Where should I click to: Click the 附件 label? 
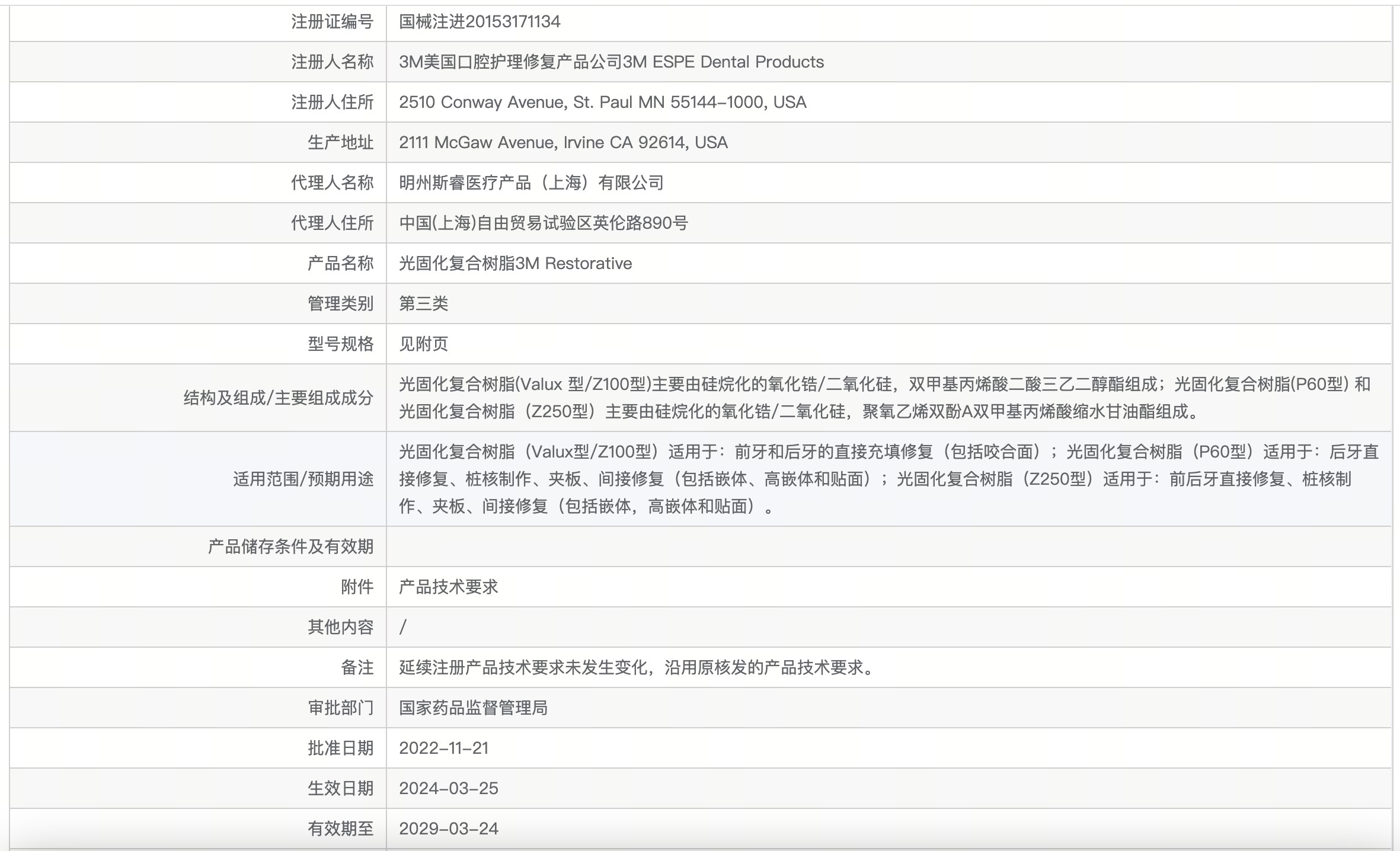point(357,587)
